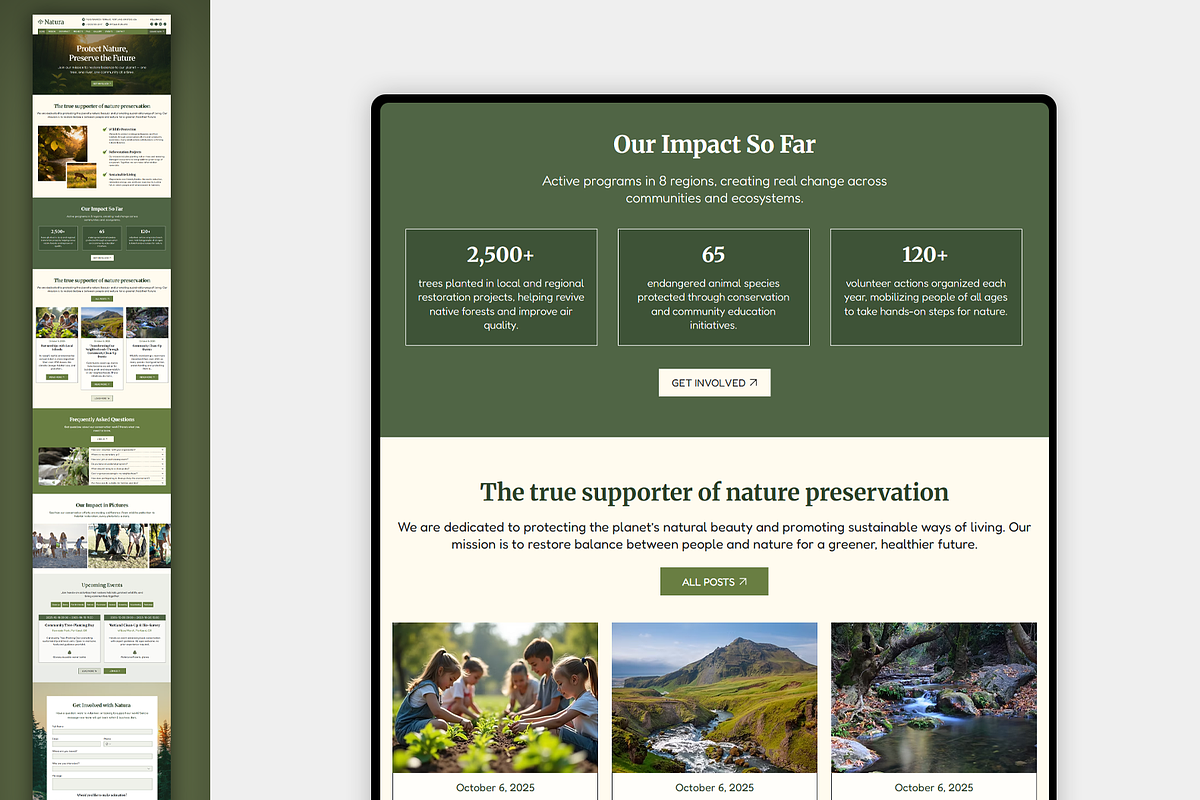Focus the Email field in contact form

76,744
